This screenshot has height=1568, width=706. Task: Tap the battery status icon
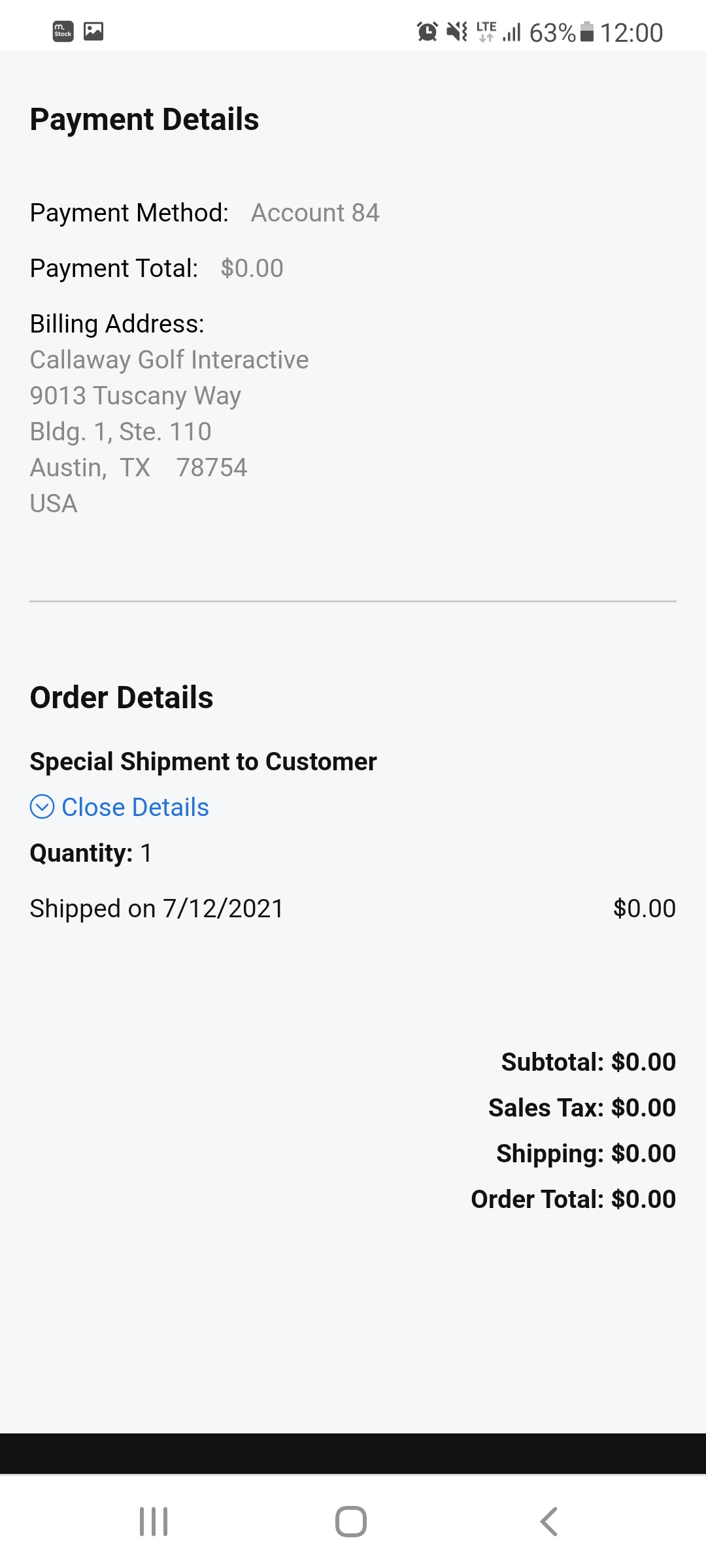tap(587, 31)
